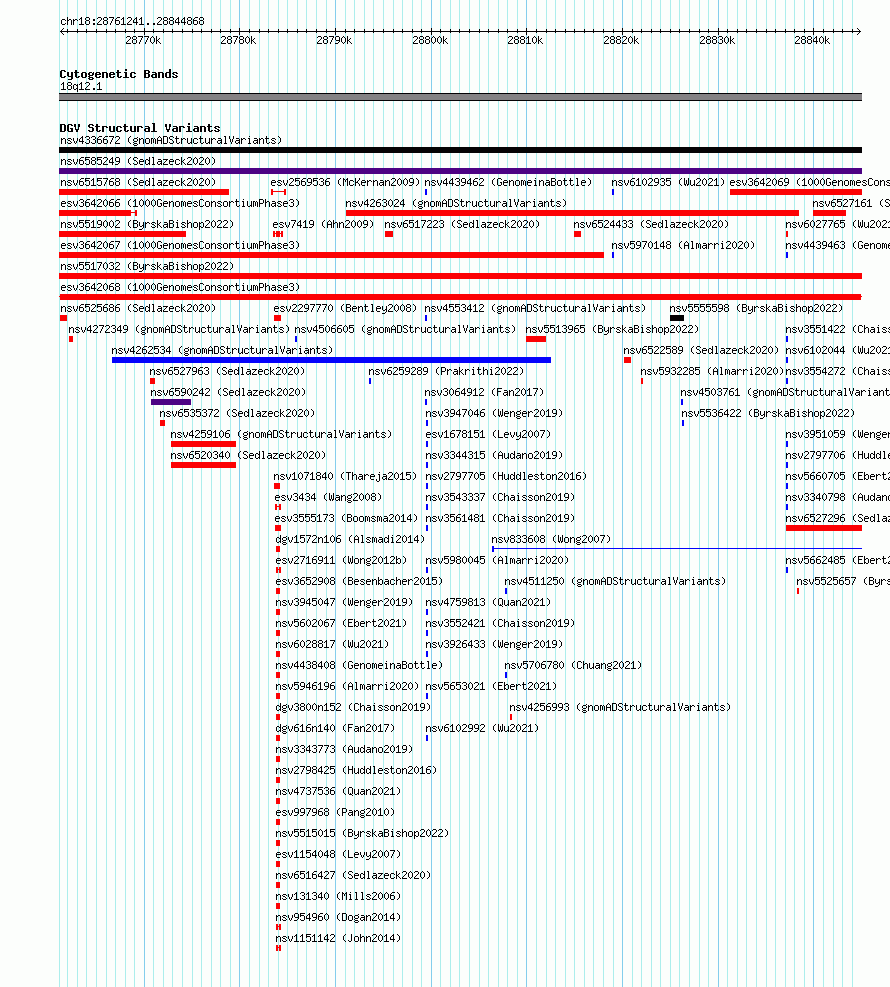The width and height of the screenshot is (890, 987).
Task: Select esv2297770 (Bentley2008) label
Action: point(345,308)
